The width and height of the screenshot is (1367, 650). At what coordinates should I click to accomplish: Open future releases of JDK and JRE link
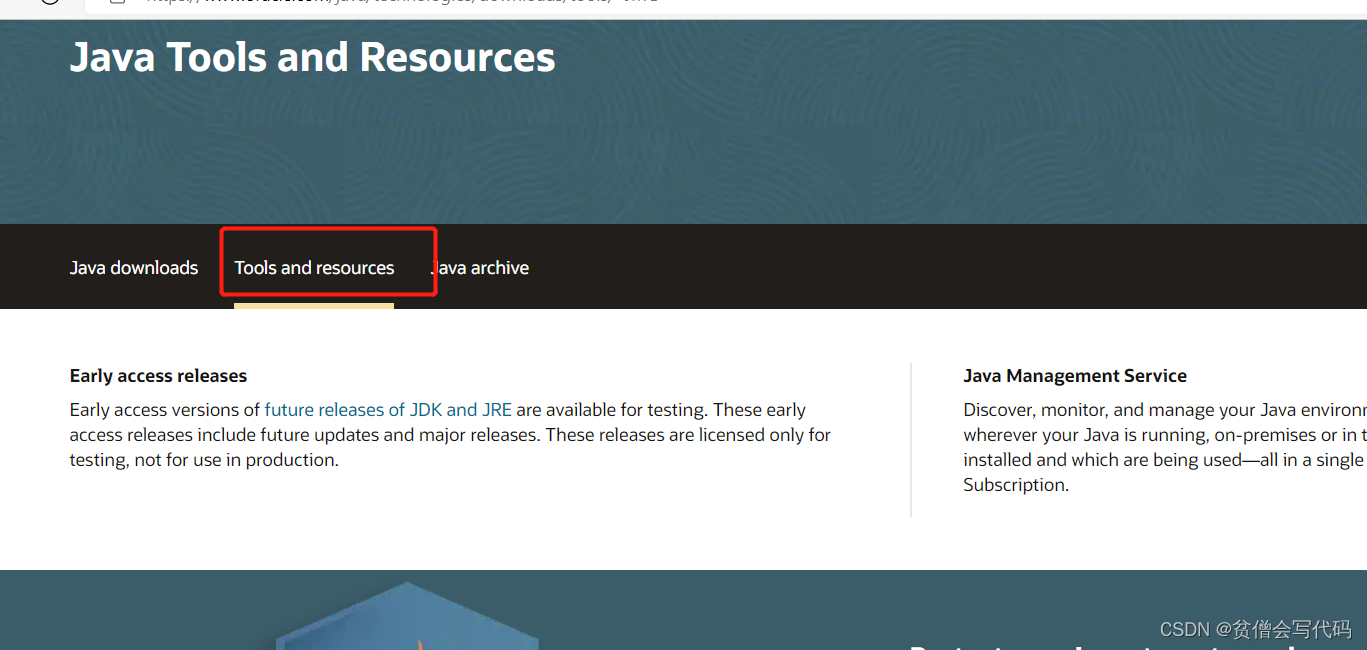click(388, 410)
